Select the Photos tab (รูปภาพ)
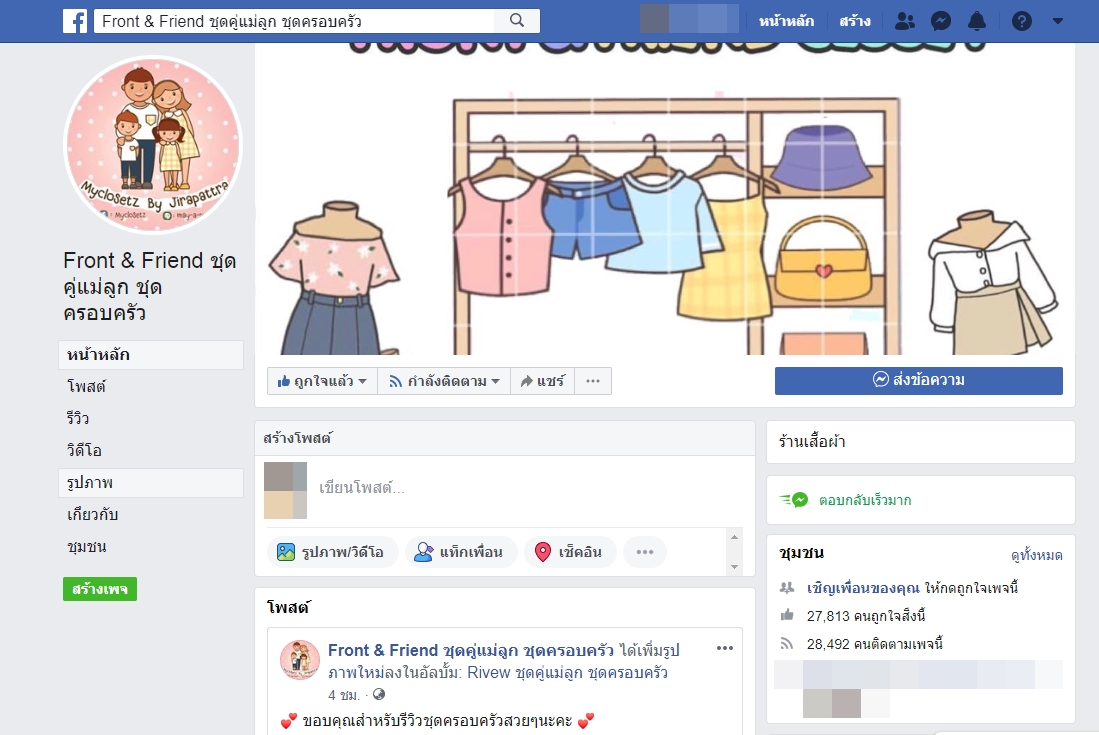Viewport: 1099px width, 735px height. point(90,483)
